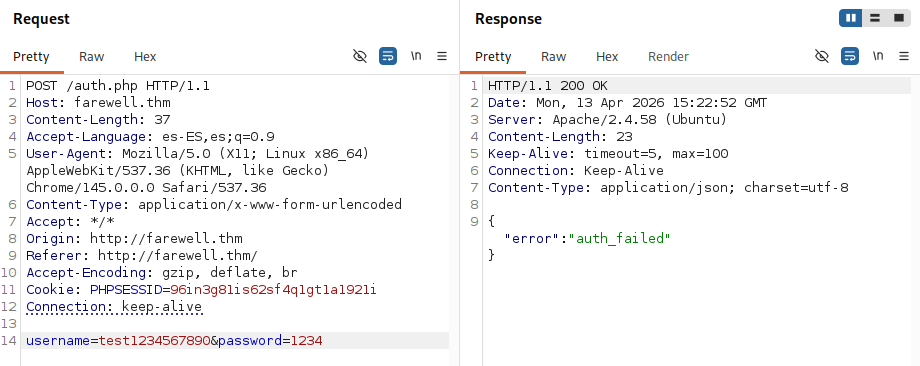Click Content-Length: 37 request header
920x366 pixels.
point(98,120)
